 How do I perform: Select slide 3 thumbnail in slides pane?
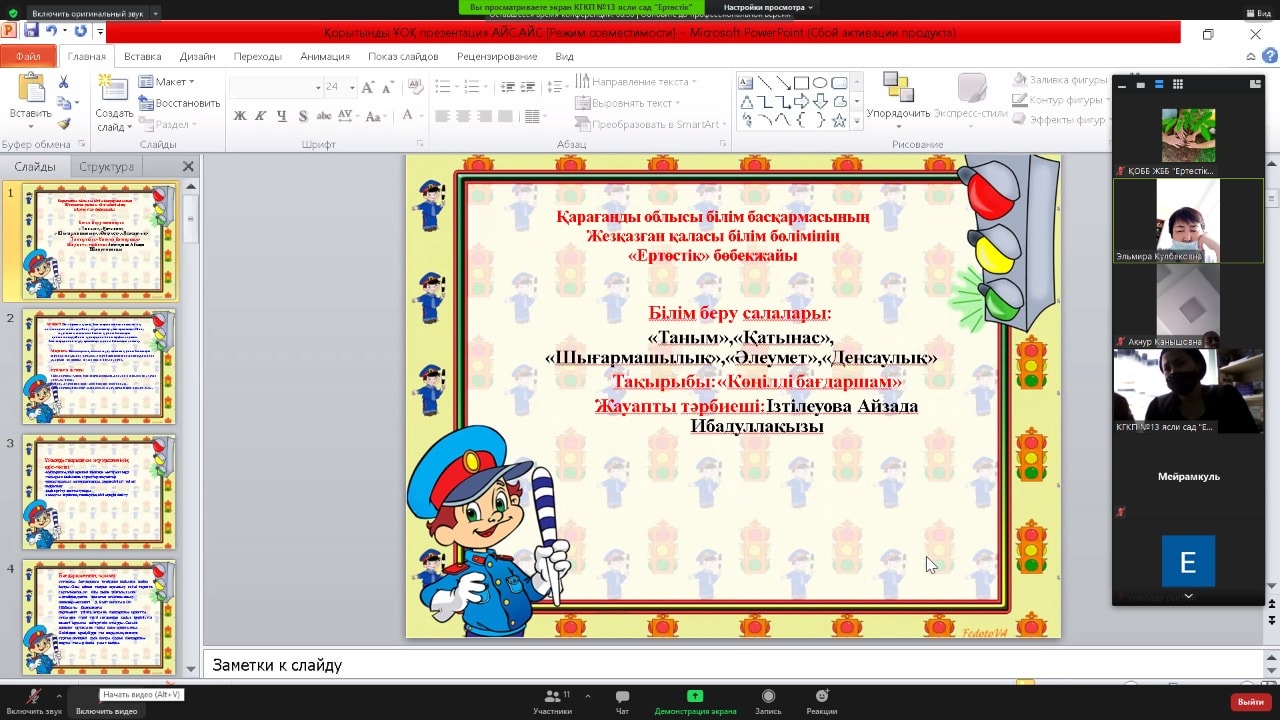98,492
